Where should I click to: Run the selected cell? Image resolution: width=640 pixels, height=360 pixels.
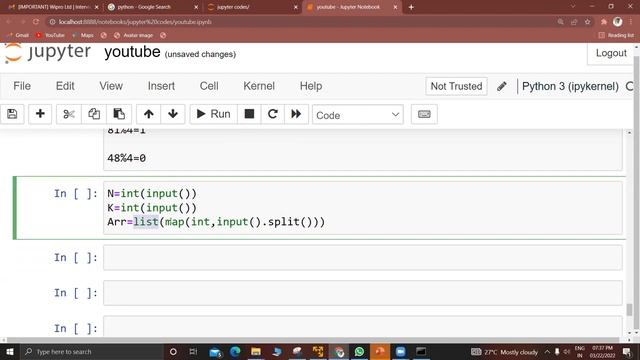pyautogui.click(x=213, y=114)
